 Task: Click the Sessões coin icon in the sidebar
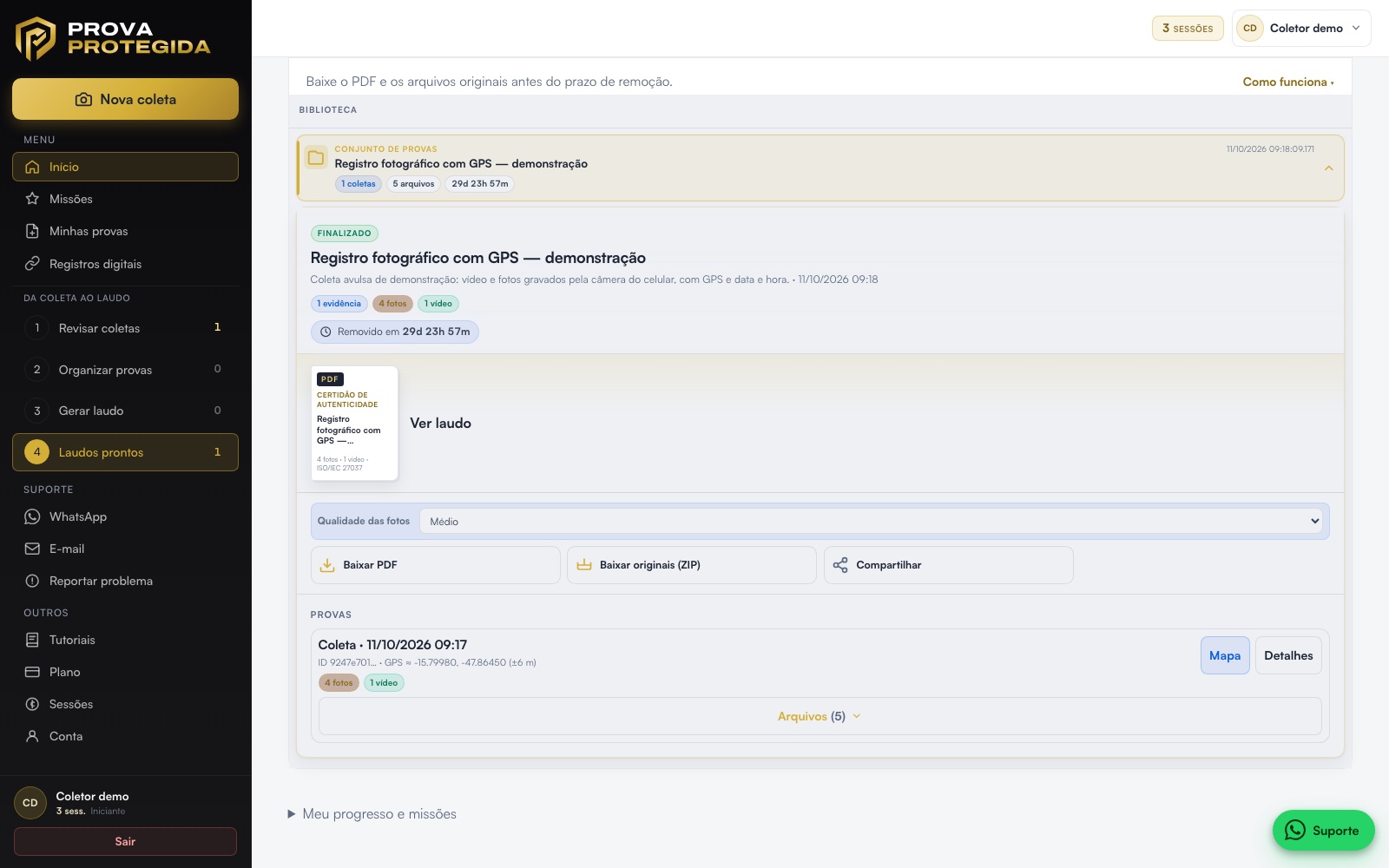pos(32,704)
